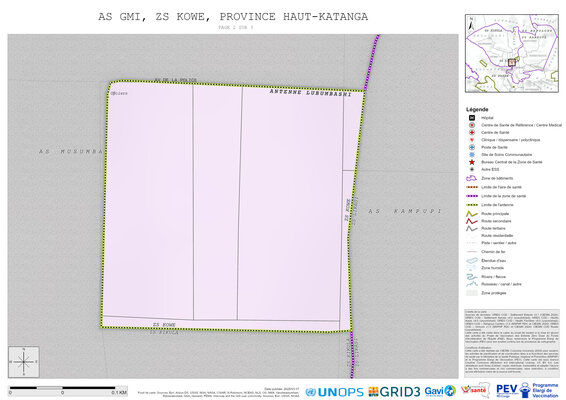Select the Étendue d'eau legend symbol
This screenshot has height=400, width=566.
tap(471, 261)
